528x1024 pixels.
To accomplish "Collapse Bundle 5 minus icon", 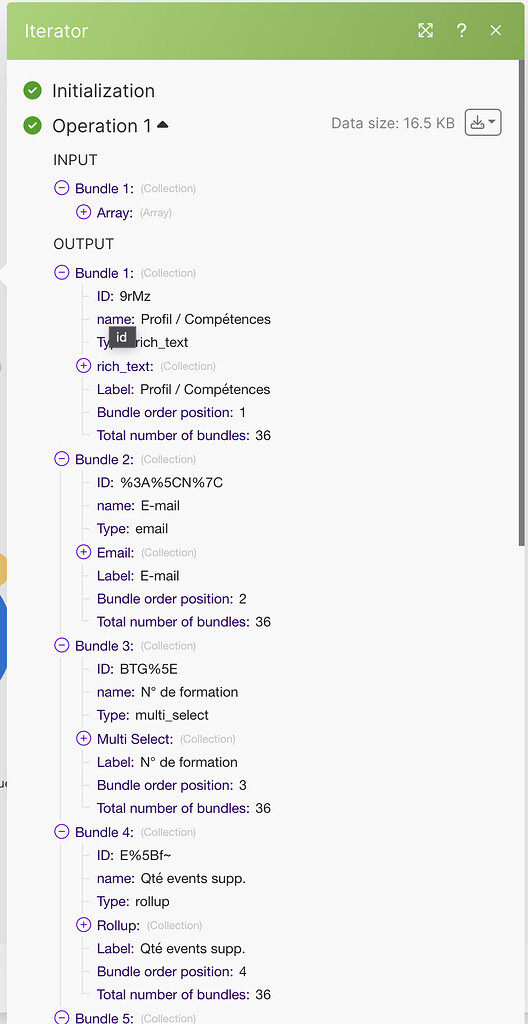I will point(61,1017).
